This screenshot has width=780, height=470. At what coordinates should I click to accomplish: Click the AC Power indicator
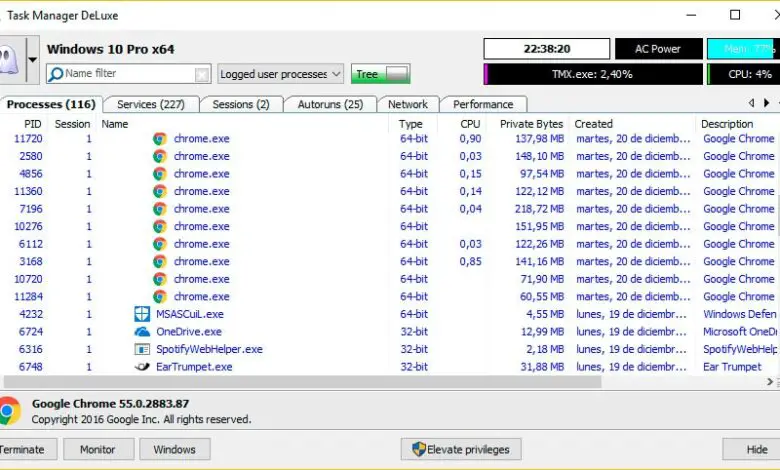pos(658,49)
